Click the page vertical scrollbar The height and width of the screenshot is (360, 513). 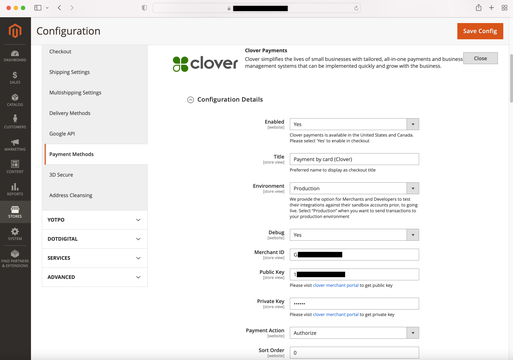[x=511, y=79]
